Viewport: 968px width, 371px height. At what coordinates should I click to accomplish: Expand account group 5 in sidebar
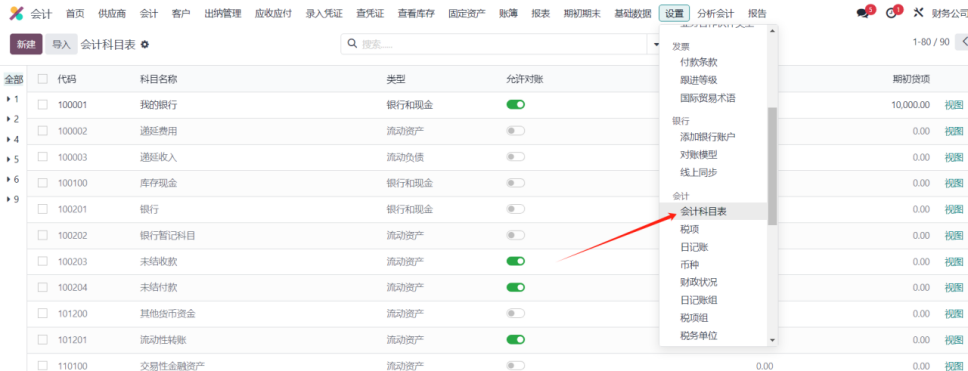pos(9,159)
